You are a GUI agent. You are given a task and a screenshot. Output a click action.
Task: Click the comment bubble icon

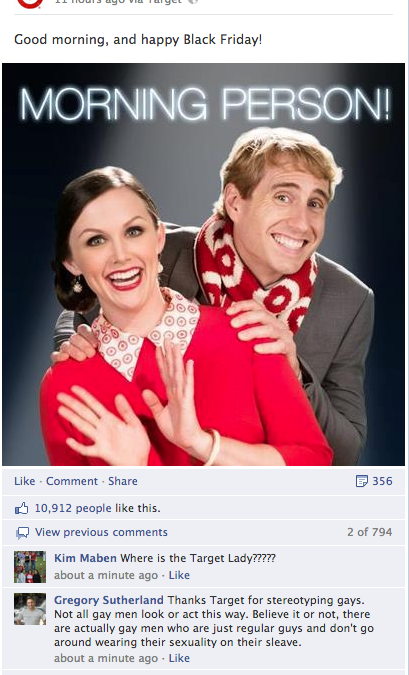(x=22, y=533)
